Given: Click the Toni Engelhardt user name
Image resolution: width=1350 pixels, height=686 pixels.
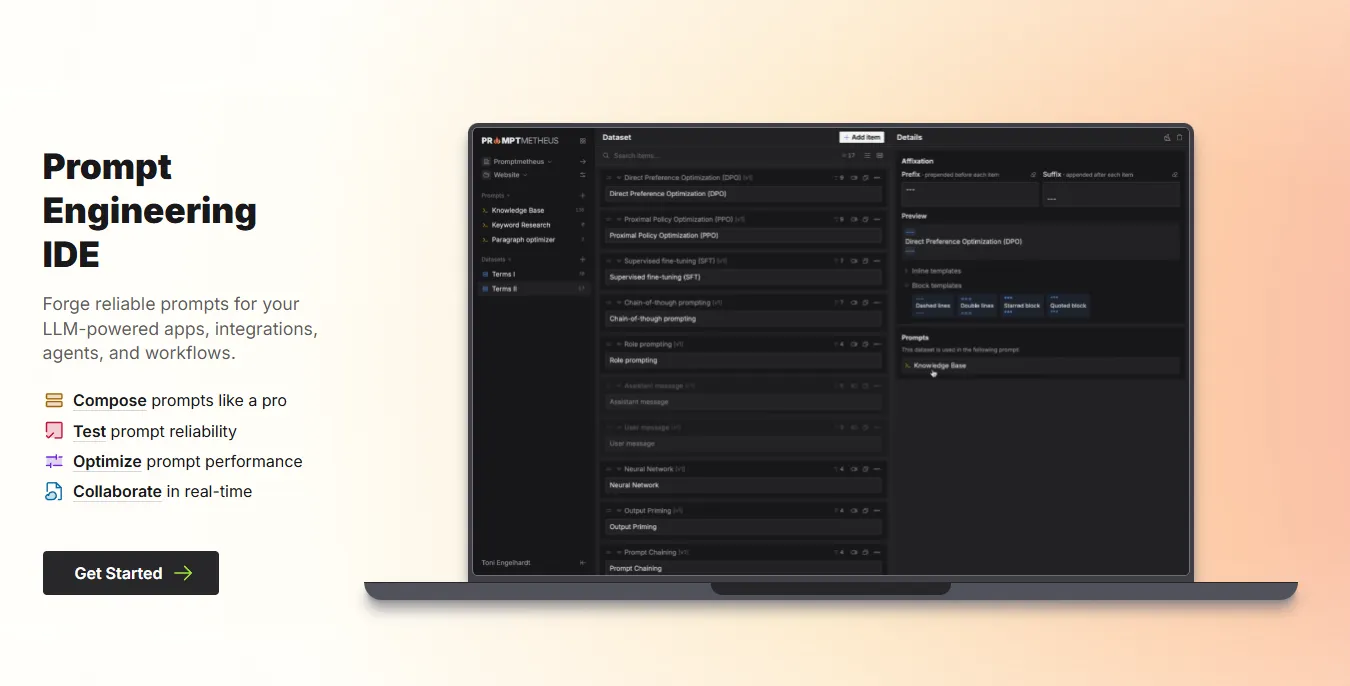Looking at the screenshot, I should pyautogui.click(x=506, y=563).
